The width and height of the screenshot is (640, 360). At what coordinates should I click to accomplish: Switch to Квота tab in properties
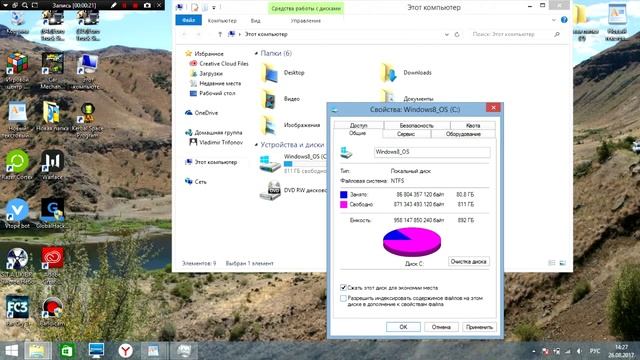click(x=473, y=125)
